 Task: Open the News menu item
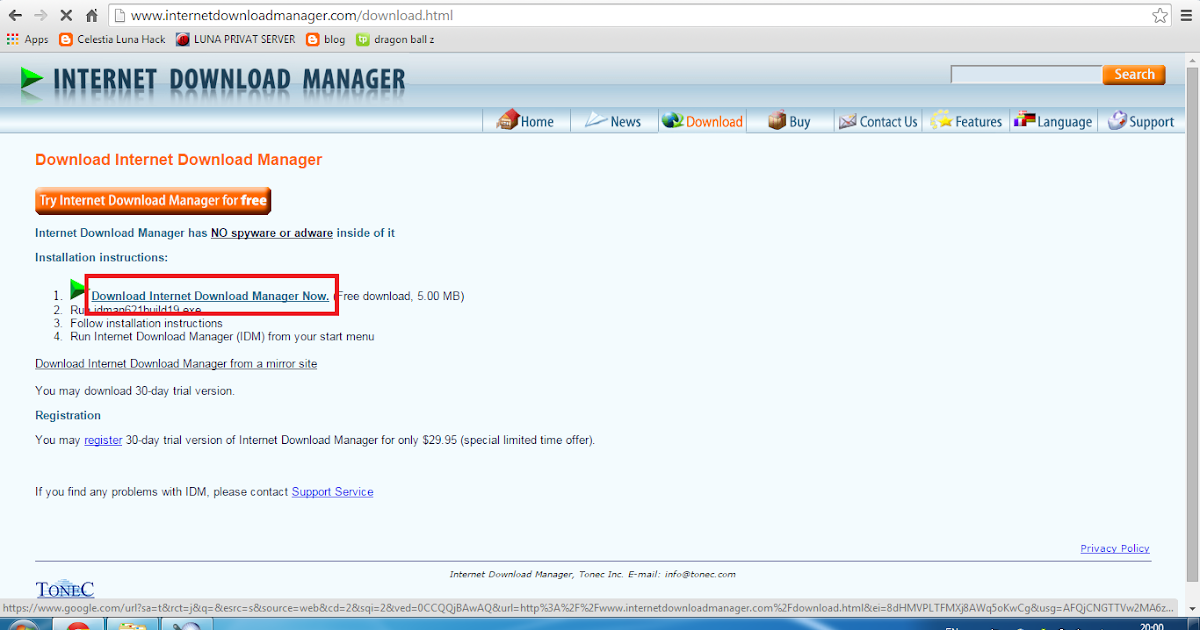613,121
